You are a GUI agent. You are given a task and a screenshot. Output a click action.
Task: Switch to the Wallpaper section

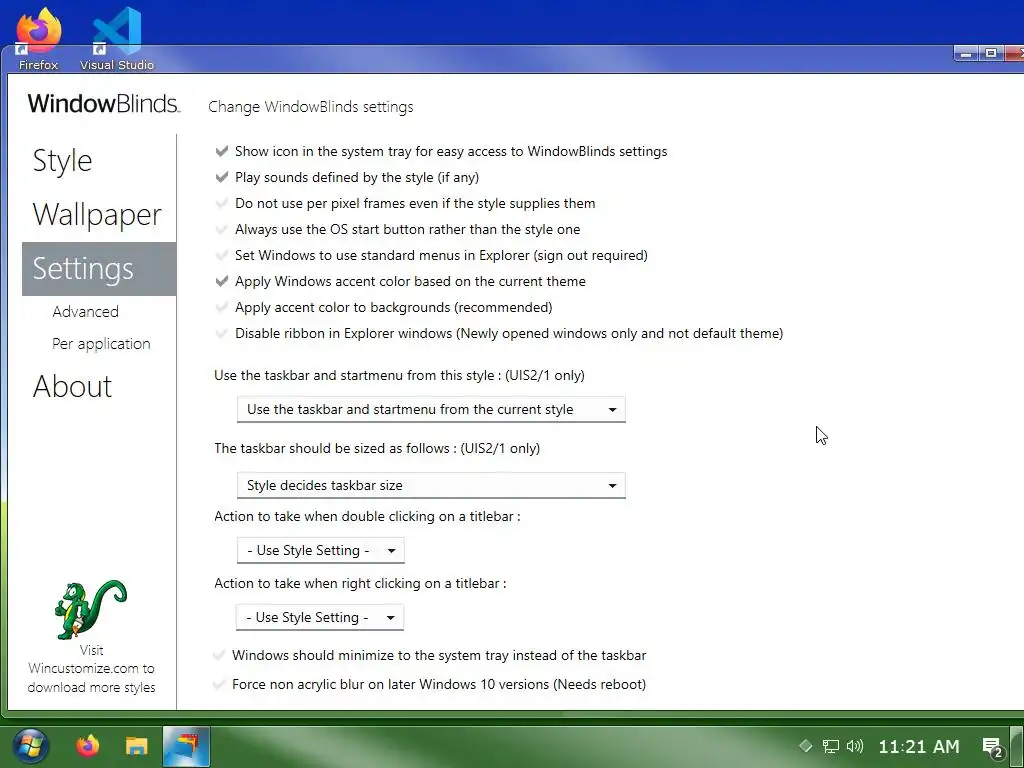tap(97, 215)
